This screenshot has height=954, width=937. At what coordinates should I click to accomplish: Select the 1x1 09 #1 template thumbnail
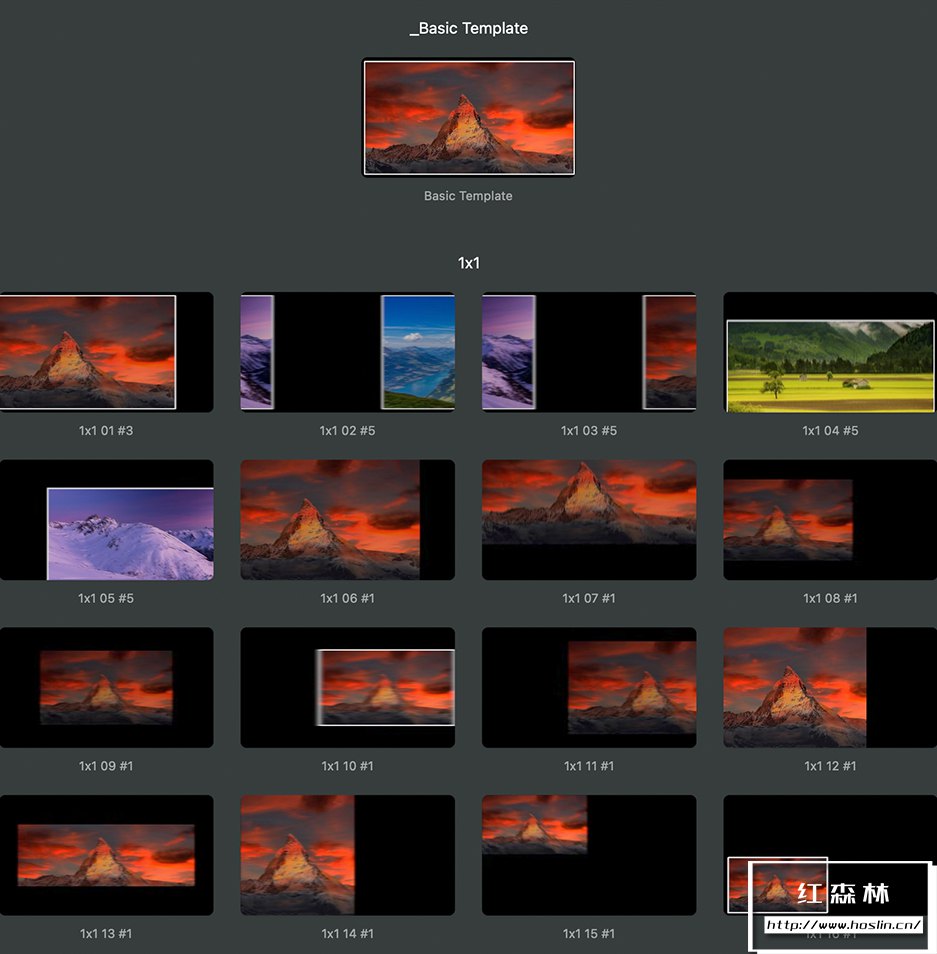[x=106, y=688]
